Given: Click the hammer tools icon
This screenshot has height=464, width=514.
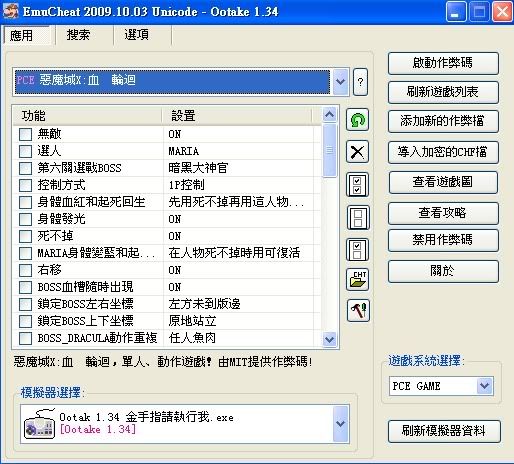Looking at the screenshot, I should coord(358,310).
